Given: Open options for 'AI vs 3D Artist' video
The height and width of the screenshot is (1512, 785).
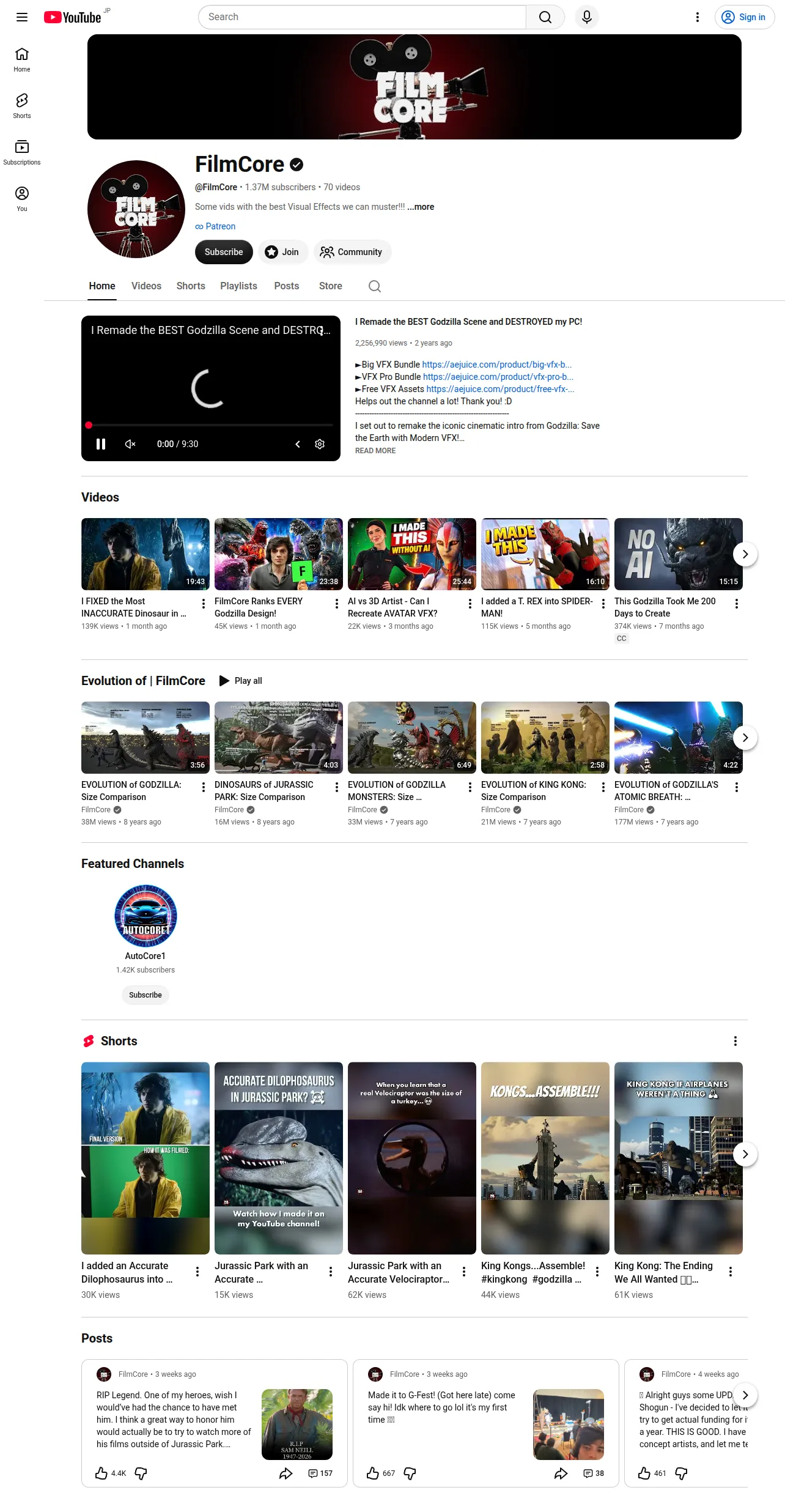Looking at the screenshot, I should coord(470,604).
